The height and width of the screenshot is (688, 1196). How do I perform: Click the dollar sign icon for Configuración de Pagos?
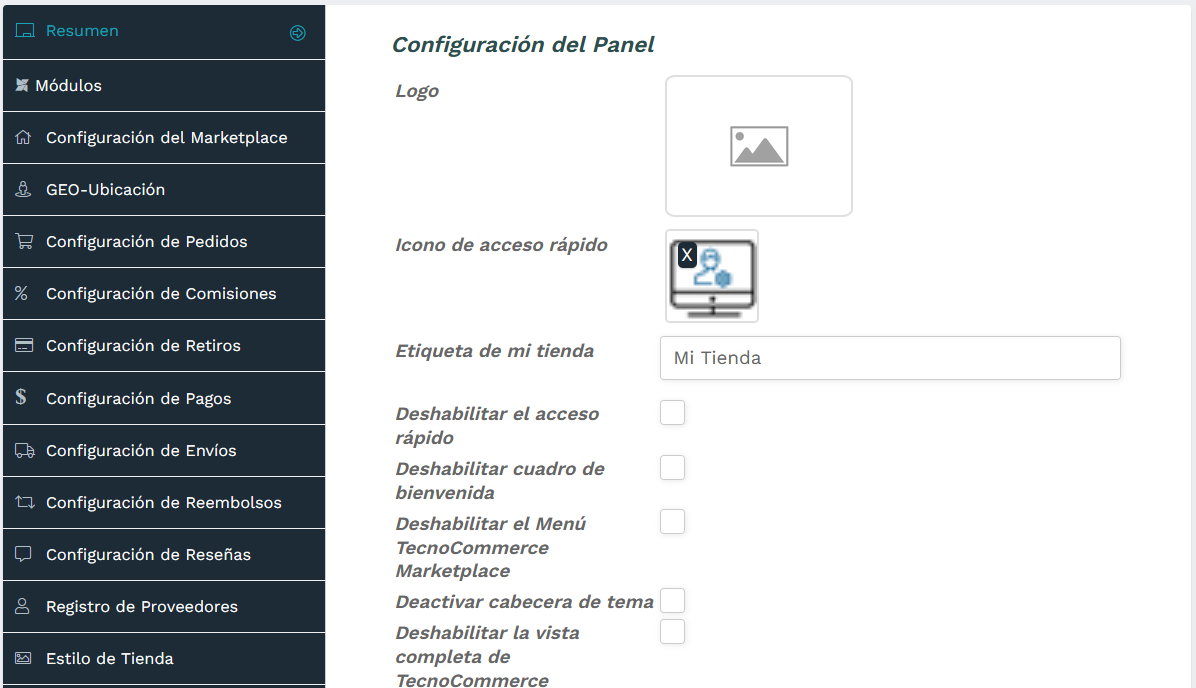(21, 397)
